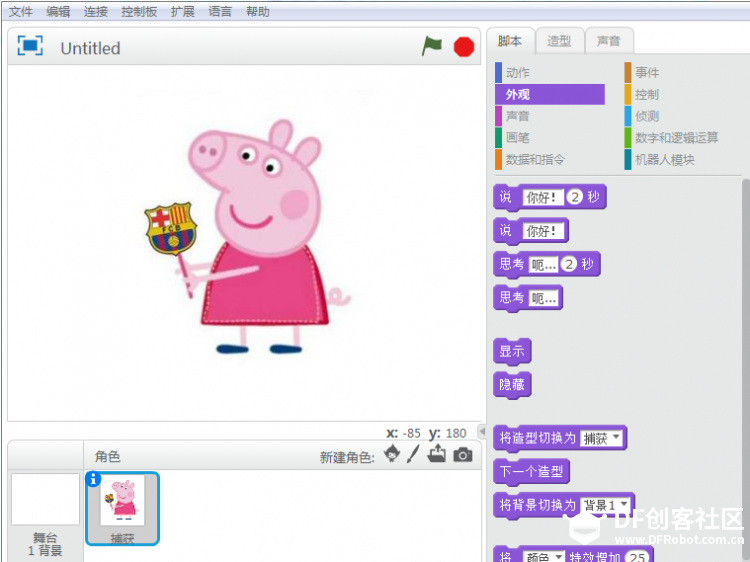Screen dimensions: 750x562
Task: Select the 画笔 block category
Action: (550, 138)
